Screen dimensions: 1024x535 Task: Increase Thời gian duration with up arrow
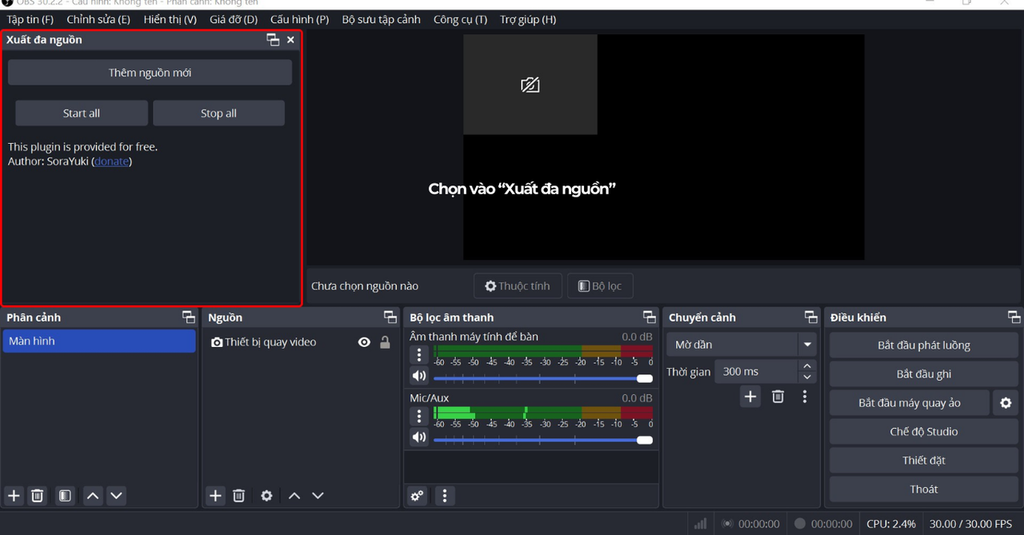(807, 366)
